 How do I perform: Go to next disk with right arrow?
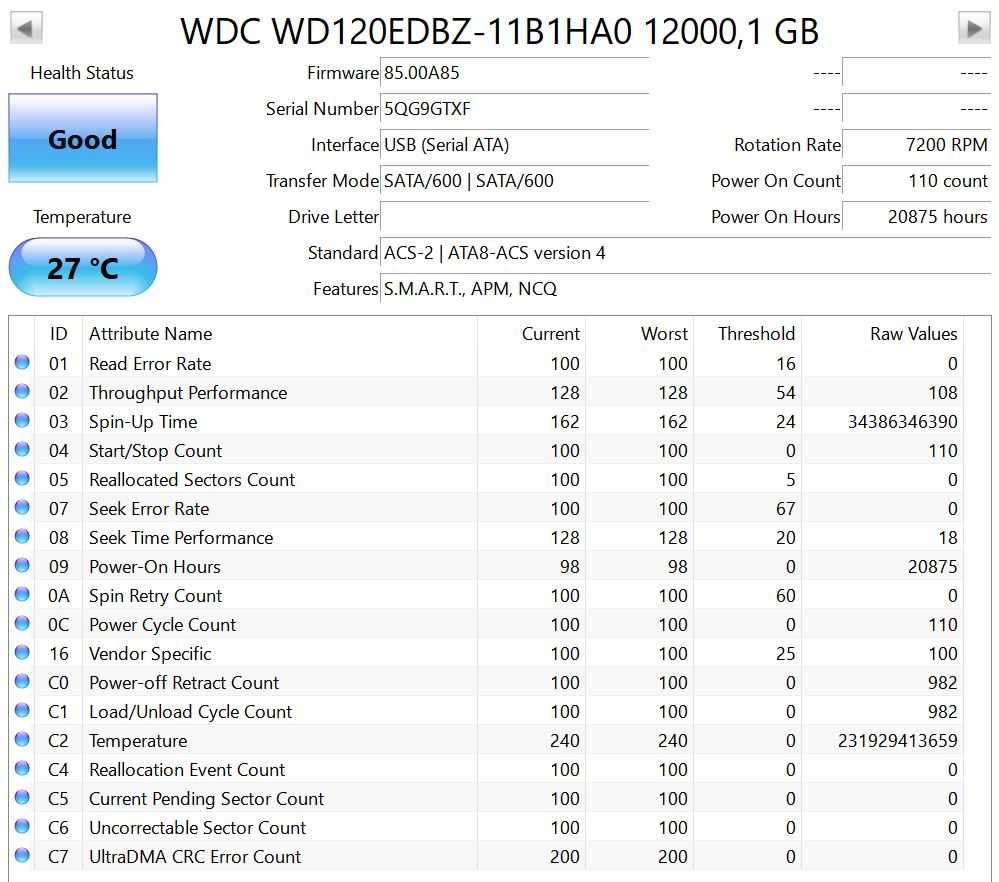click(x=974, y=28)
